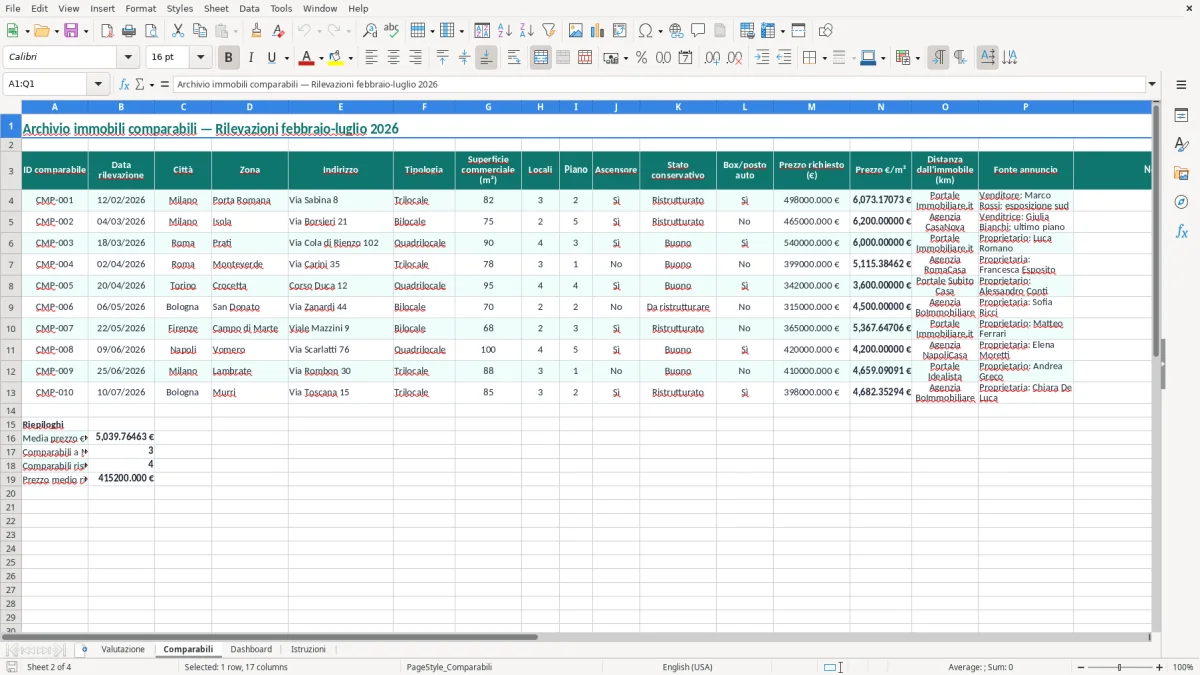
Task: Open the Styles menu
Action: (180, 8)
